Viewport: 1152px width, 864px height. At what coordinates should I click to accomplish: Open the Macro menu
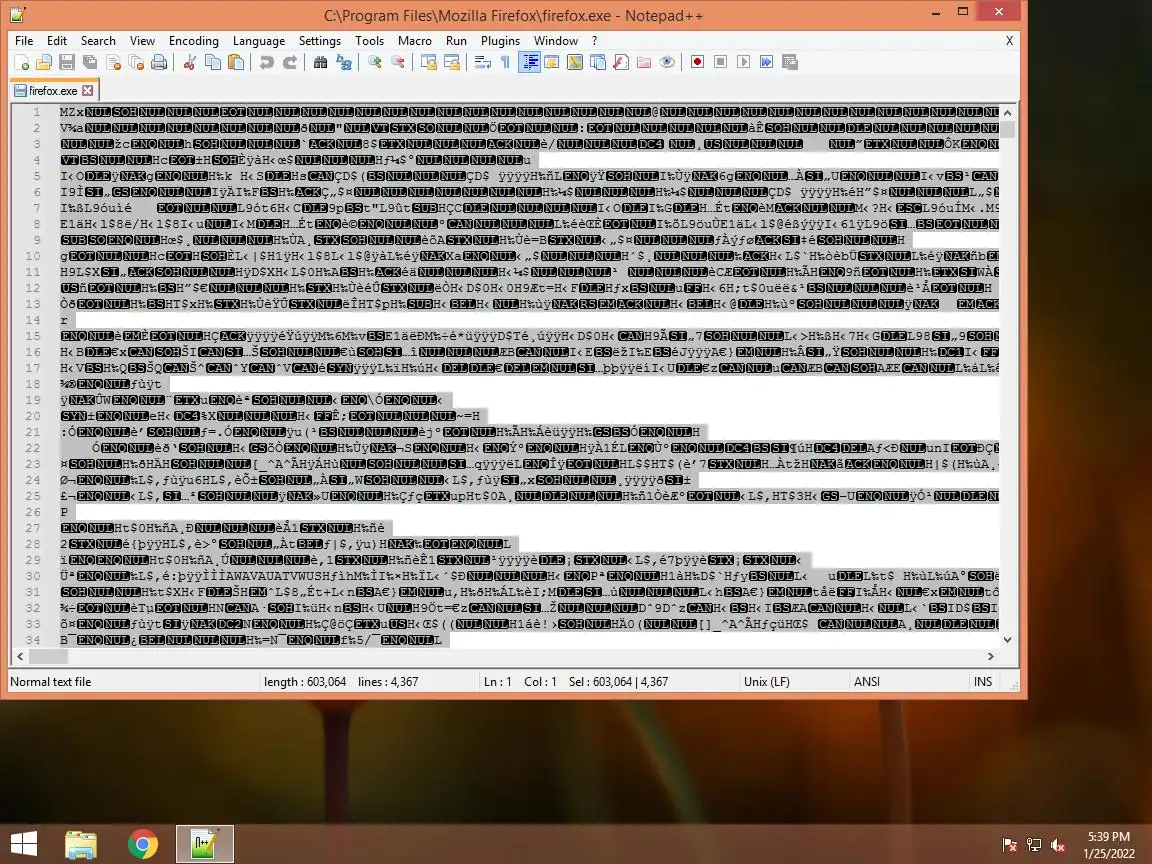coord(415,41)
